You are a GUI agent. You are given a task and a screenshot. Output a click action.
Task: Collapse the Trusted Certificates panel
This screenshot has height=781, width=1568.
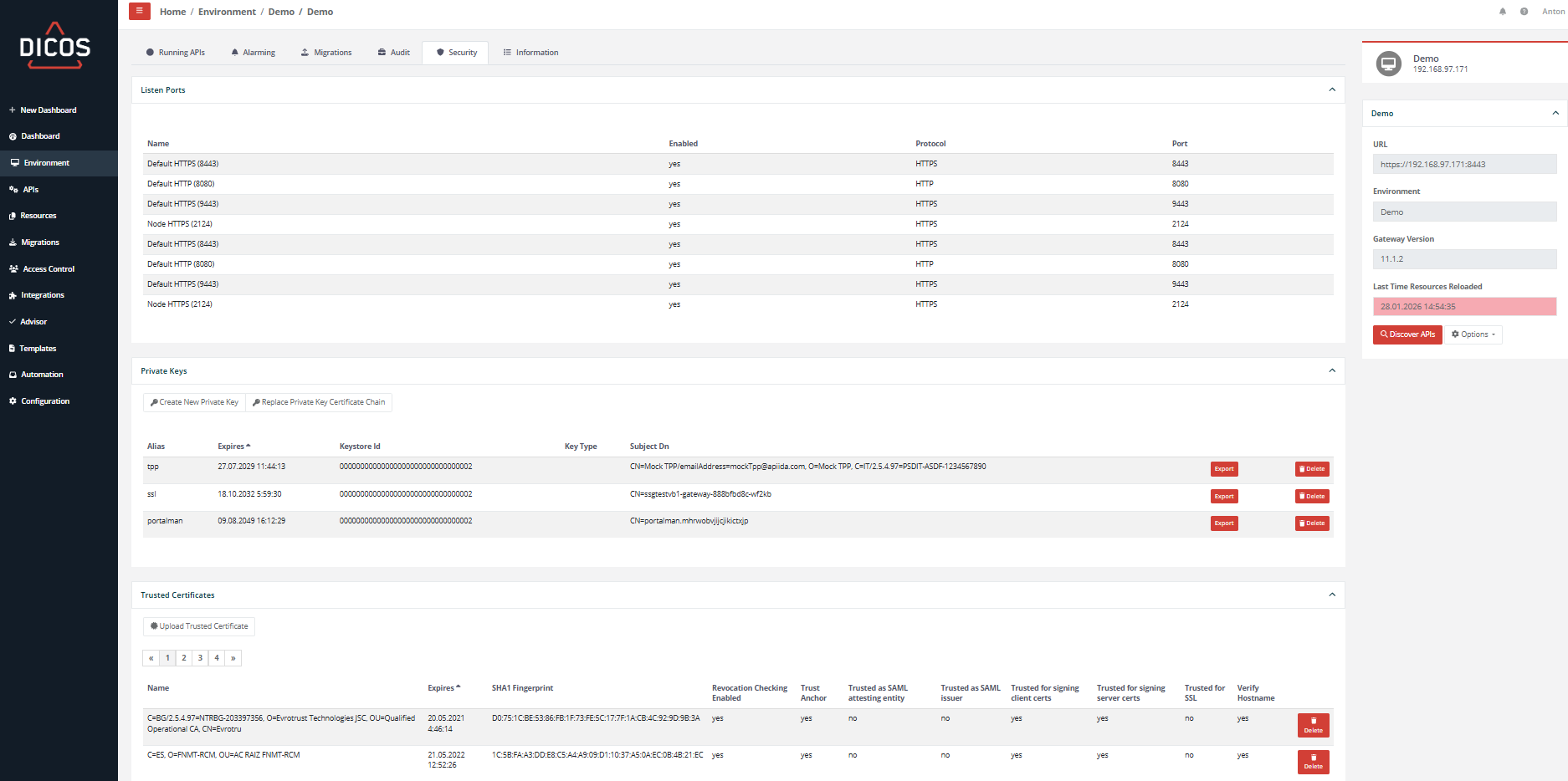(1332, 595)
